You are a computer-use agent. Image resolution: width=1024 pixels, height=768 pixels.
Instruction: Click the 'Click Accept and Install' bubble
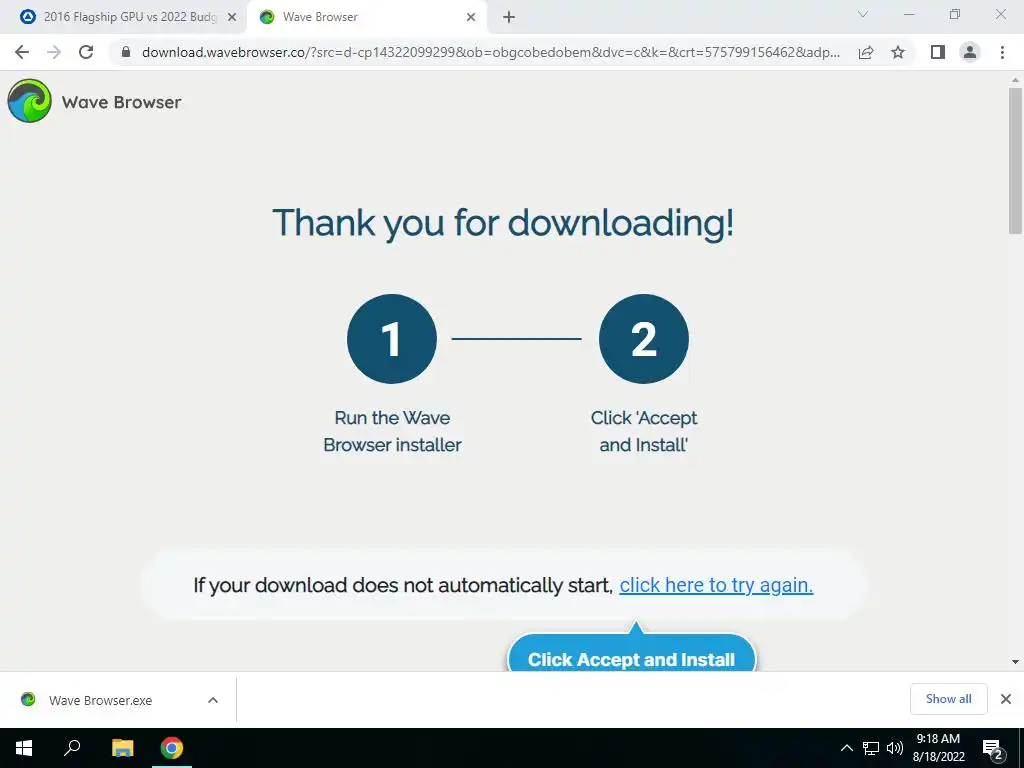632,653
